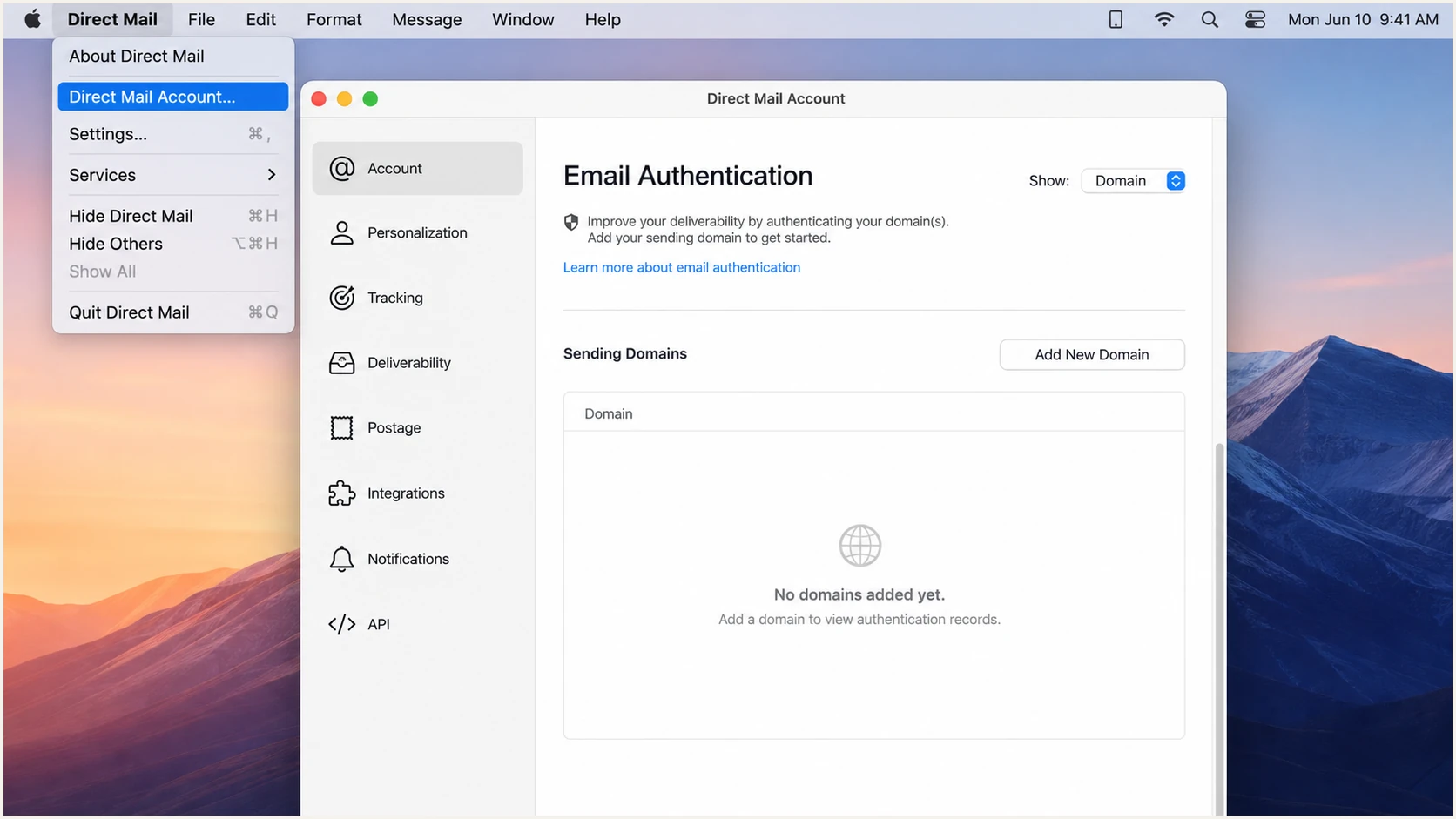Click the Tracking target icon

341,298
